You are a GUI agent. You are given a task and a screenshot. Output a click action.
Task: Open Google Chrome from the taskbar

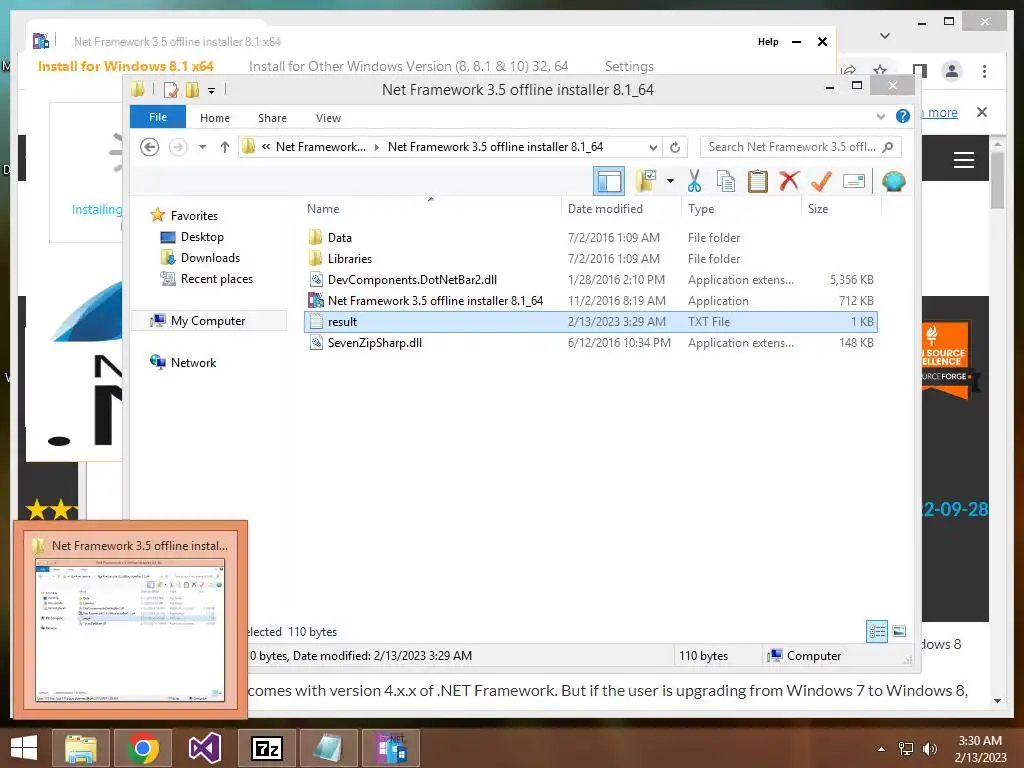click(142, 748)
